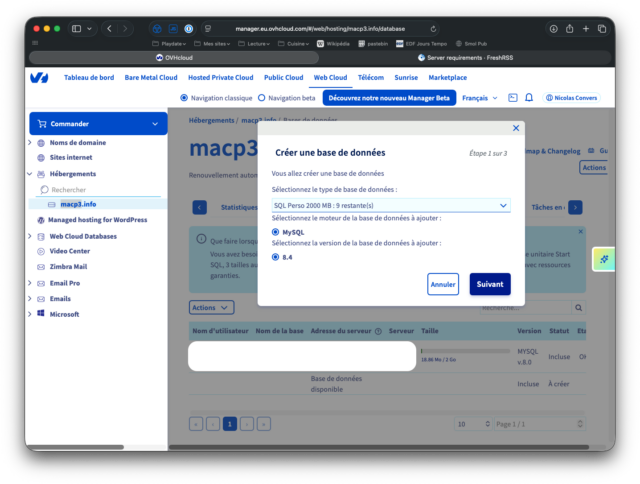Switch to the Server requirements FreshRSS tab
Screen dimensions: 640x484
466,58
